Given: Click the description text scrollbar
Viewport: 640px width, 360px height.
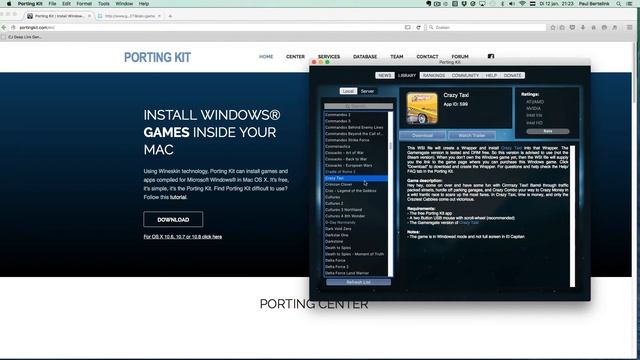Looking at the screenshot, I should pos(573,216).
